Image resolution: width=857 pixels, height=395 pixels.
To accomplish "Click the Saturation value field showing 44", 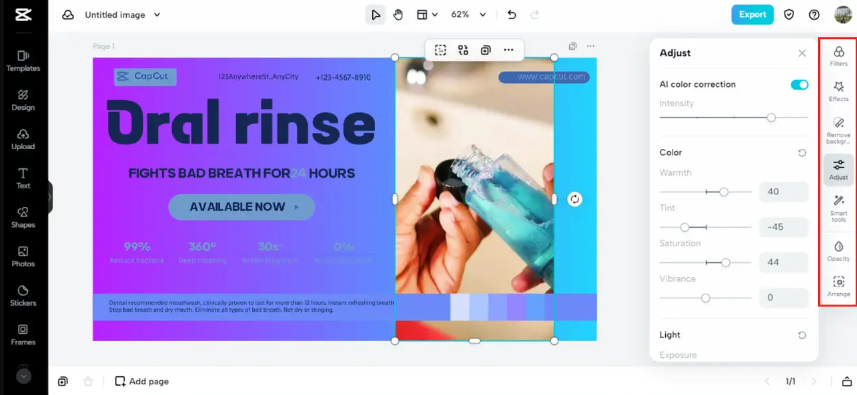I will coord(784,262).
